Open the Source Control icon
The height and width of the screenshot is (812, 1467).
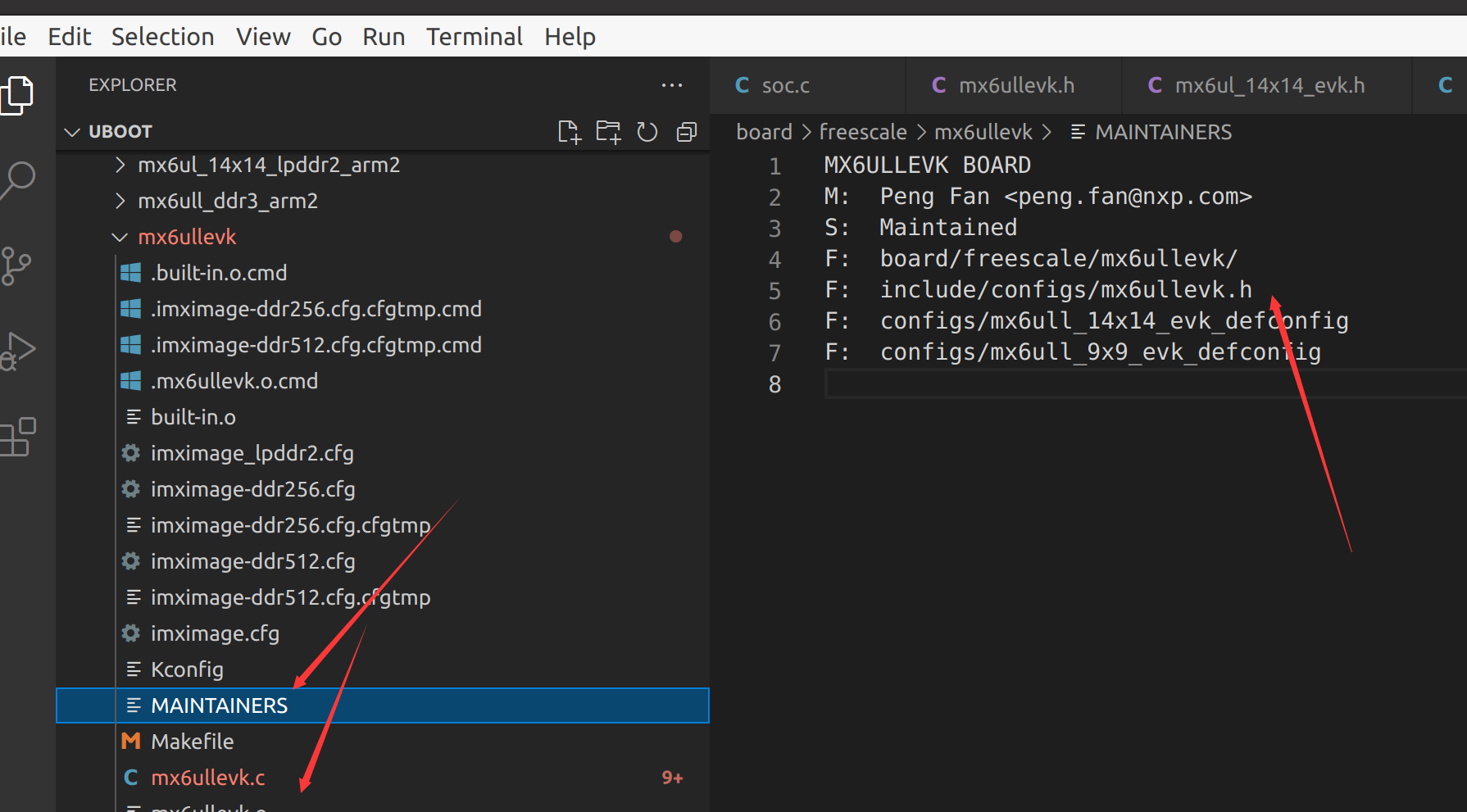(18, 265)
